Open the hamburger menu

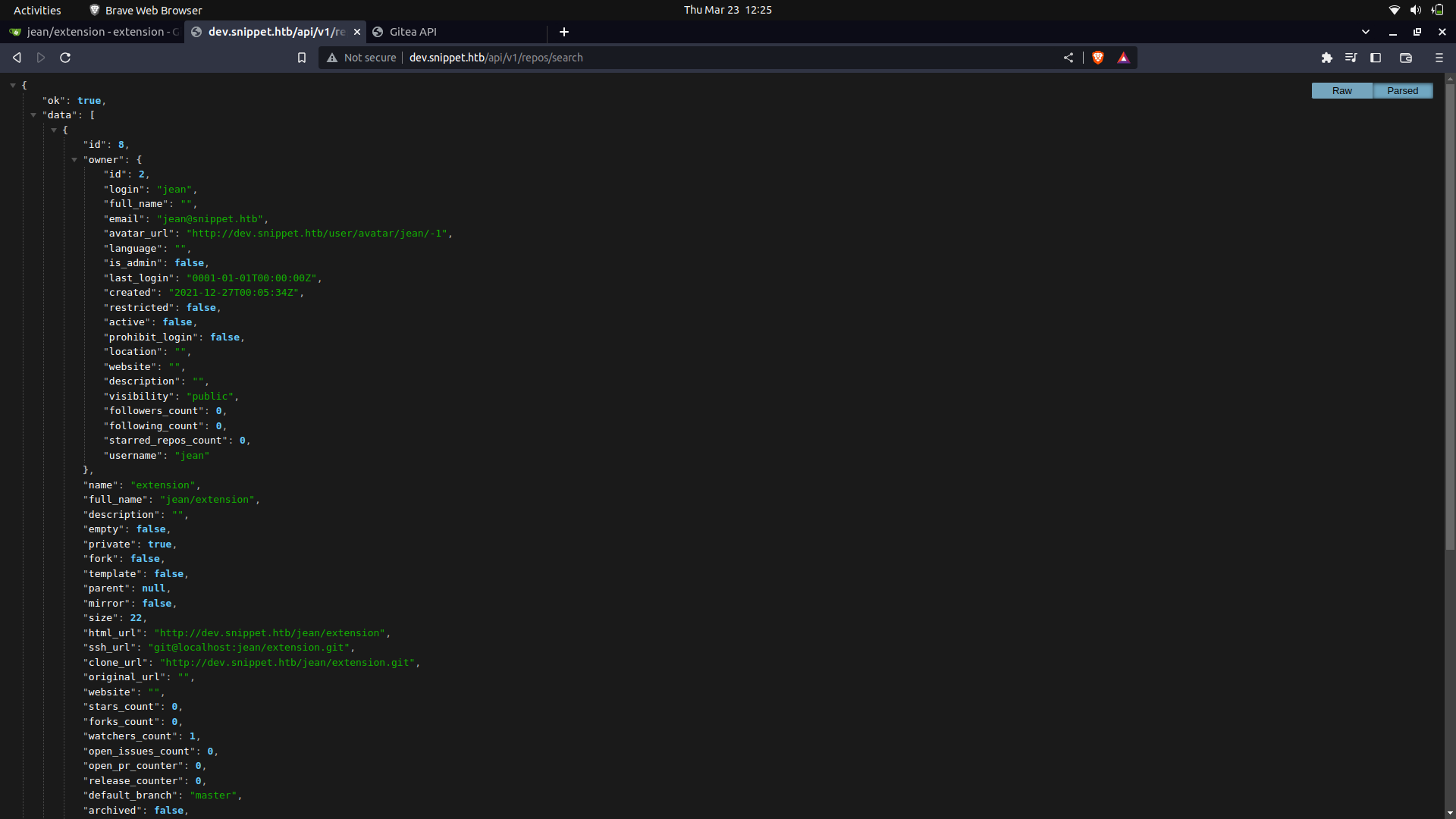pyautogui.click(x=1438, y=57)
